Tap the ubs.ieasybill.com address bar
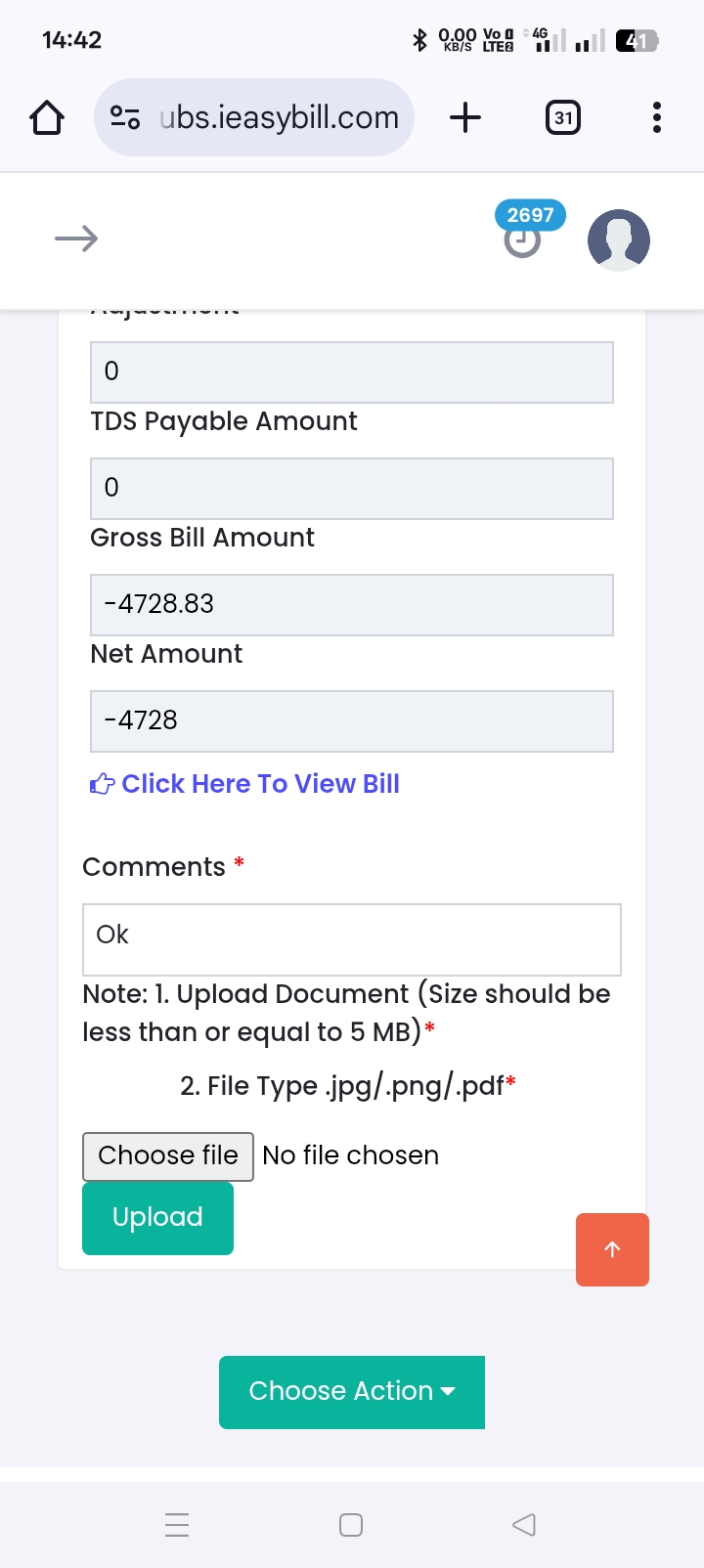 (x=279, y=118)
